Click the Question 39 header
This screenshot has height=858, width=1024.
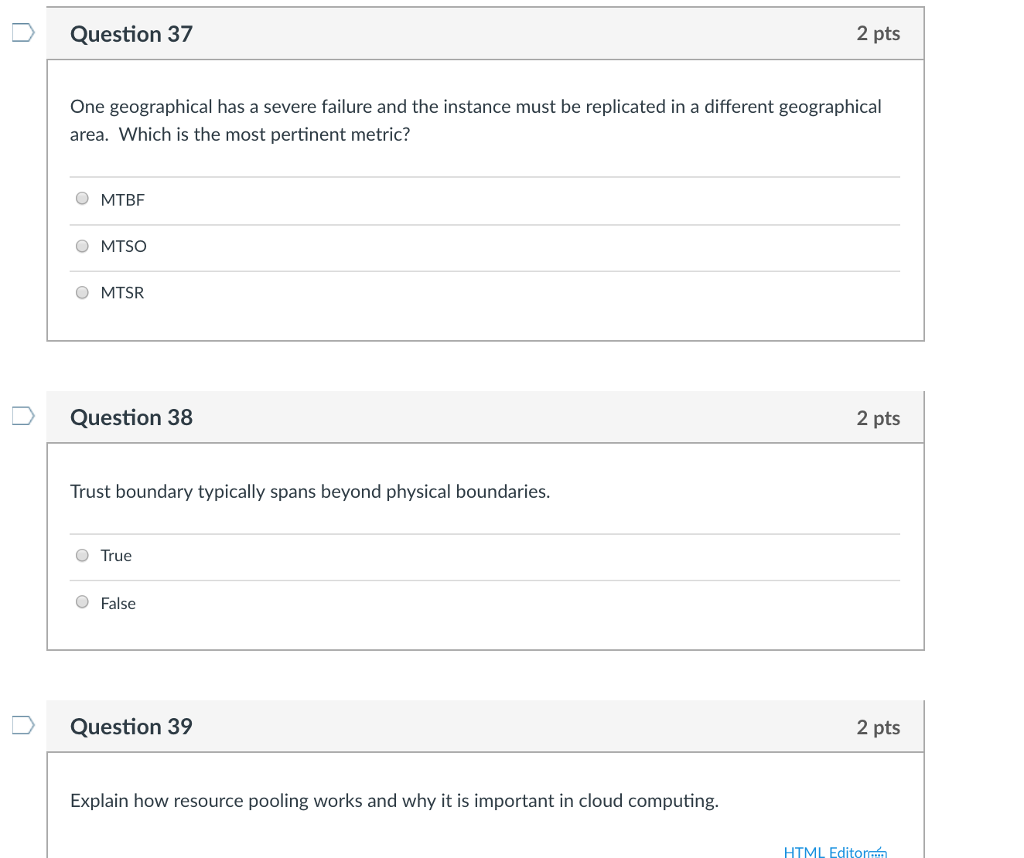[131, 727]
